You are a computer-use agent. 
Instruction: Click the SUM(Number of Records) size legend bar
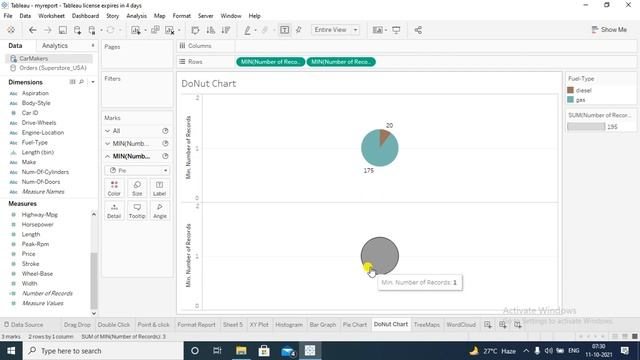(586, 127)
